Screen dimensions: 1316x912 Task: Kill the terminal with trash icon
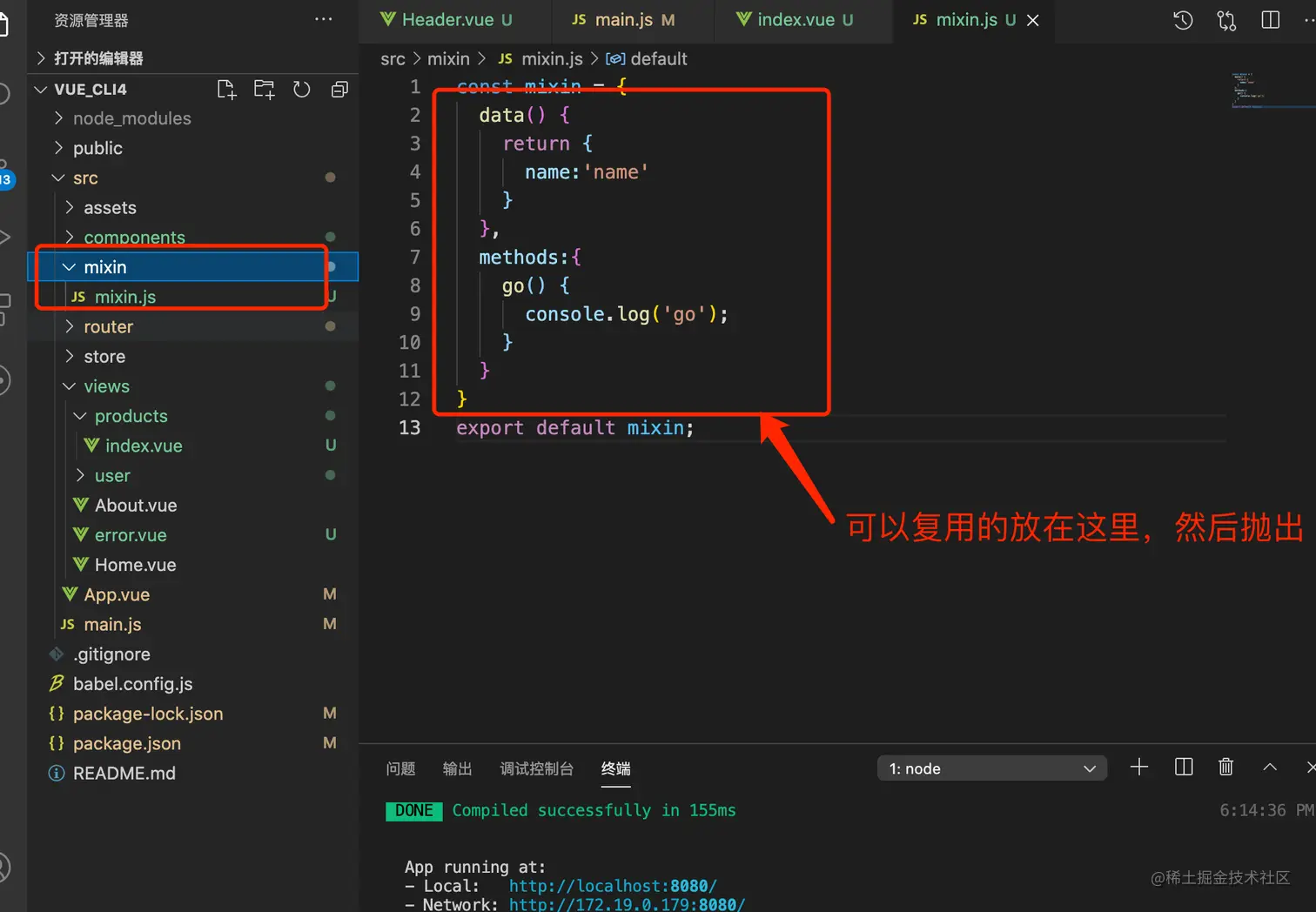(1225, 767)
